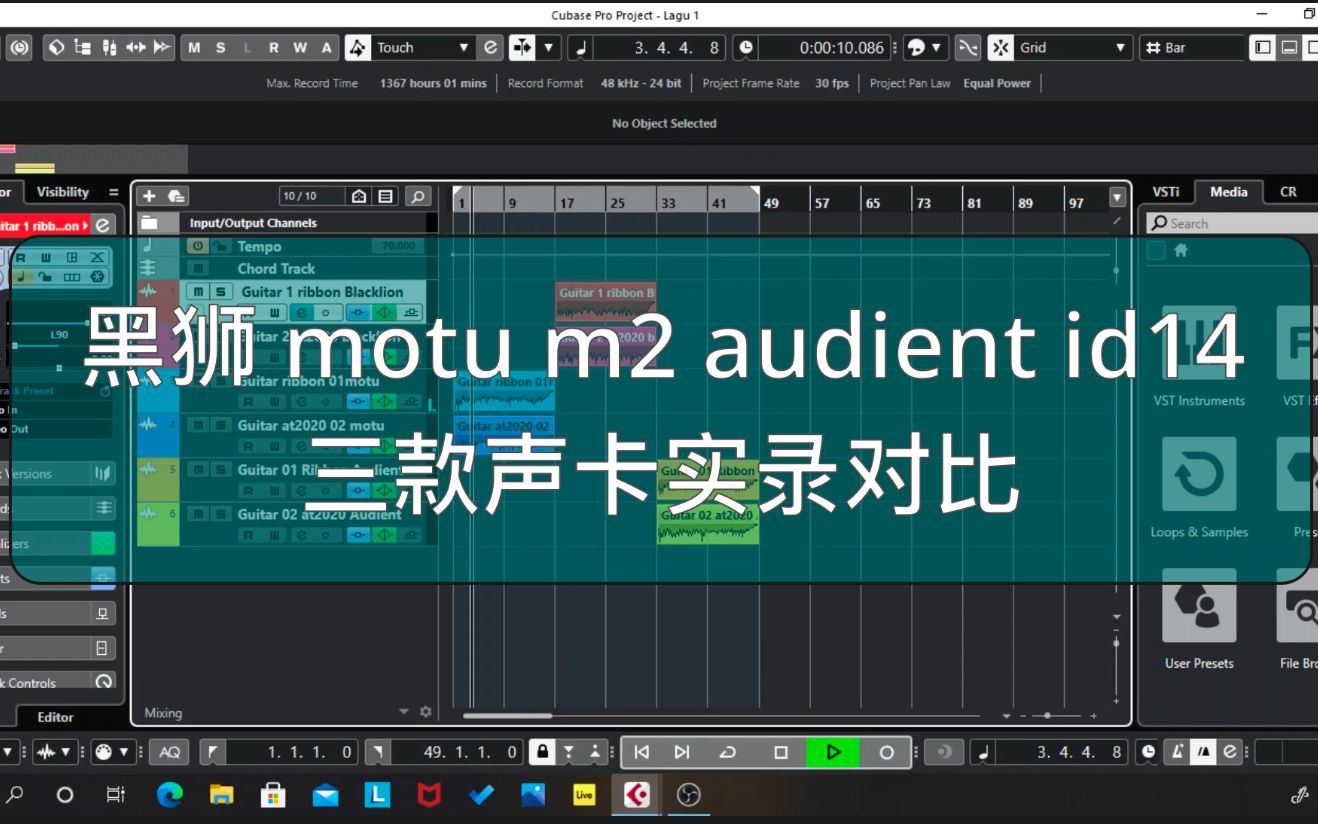1318x824 pixels.
Task: Click the track list agents icon left of magnifier
Action: [x=386, y=196]
